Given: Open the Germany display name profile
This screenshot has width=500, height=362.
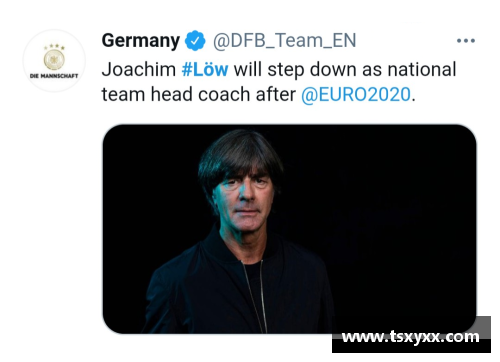Looking at the screenshot, I should click(x=141, y=41).
